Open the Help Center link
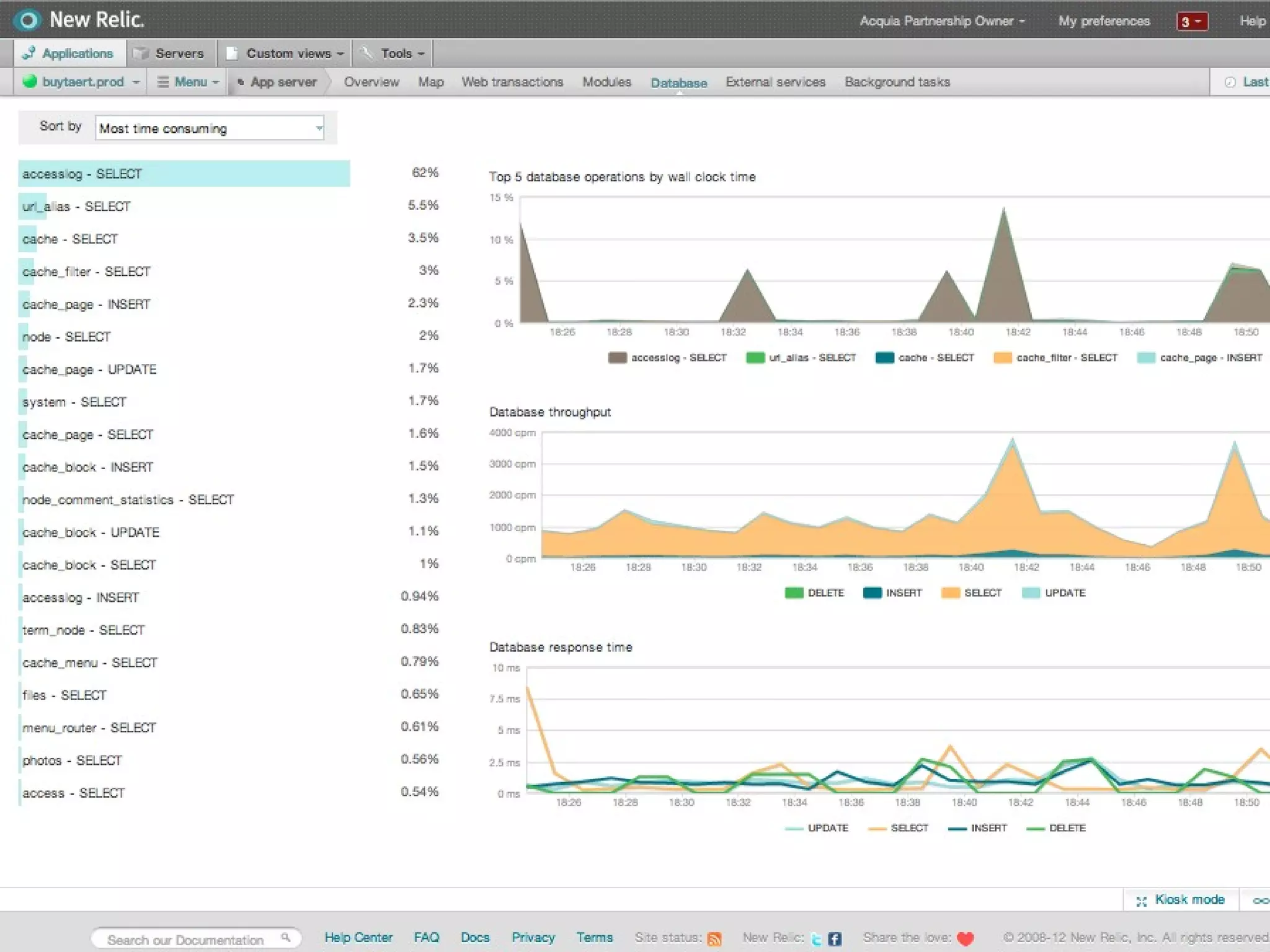This screenshot has width=1270, height=952. (x=358, y=938)
